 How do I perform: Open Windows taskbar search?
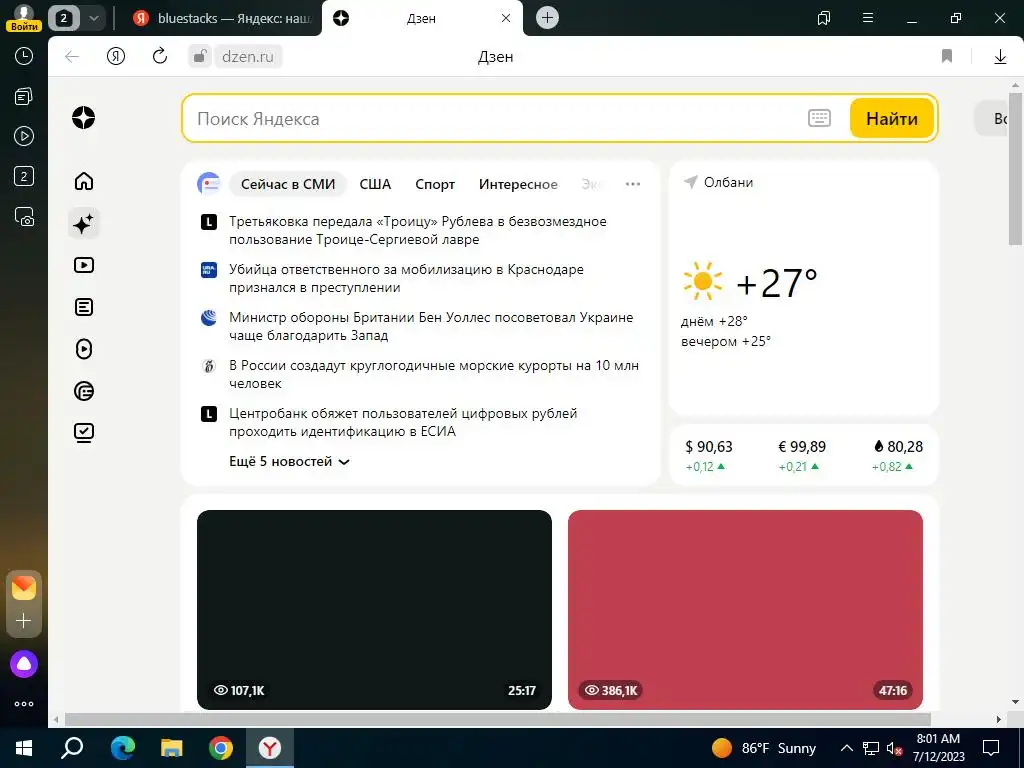[x=72, y=748]
